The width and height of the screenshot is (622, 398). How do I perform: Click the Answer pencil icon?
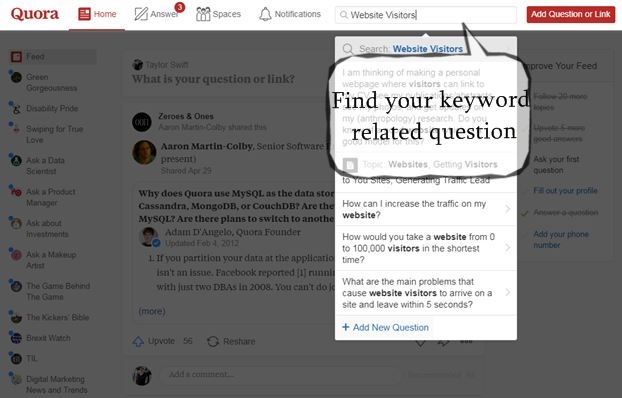click(141, 14)
